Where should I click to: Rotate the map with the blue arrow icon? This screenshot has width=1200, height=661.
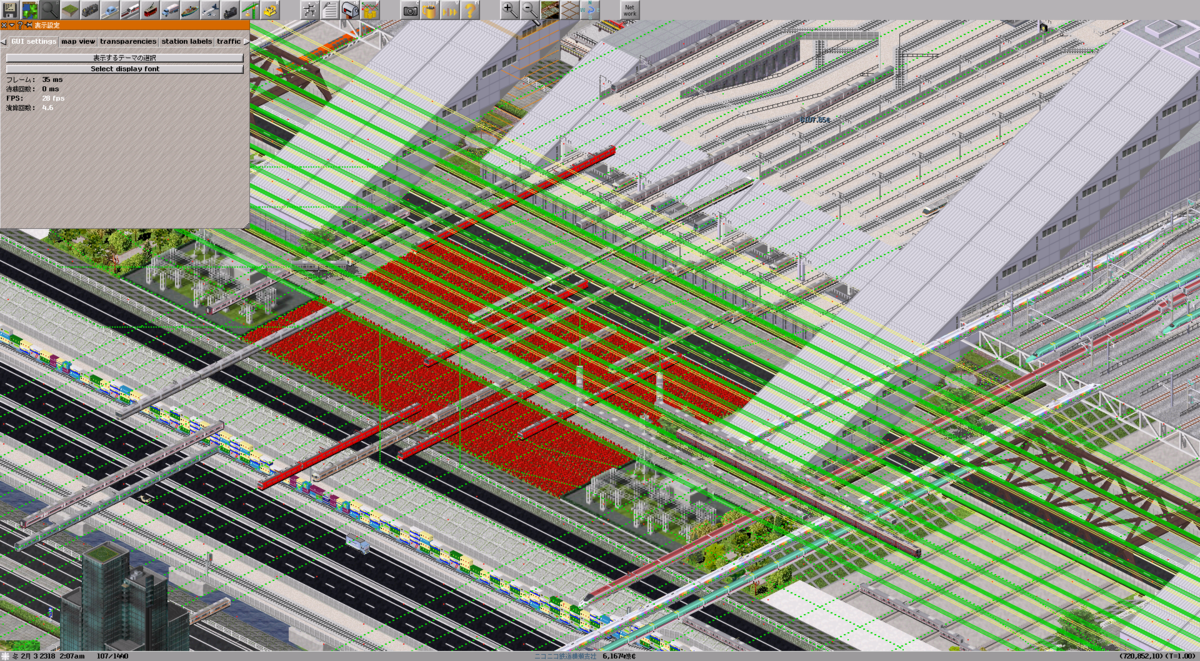click(589, 10)
